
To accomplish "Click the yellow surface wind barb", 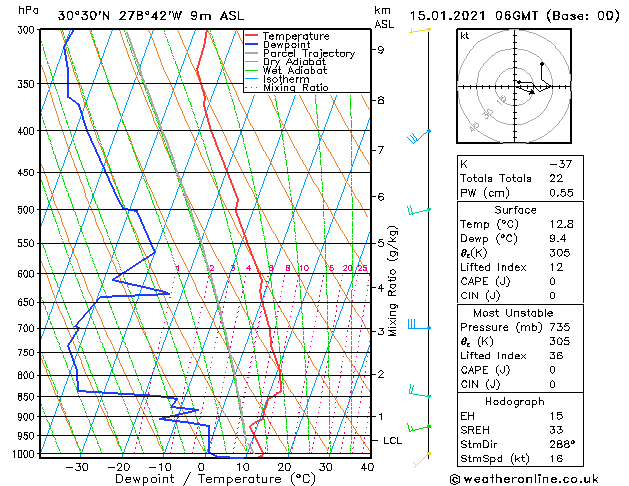I will (422, 460).
